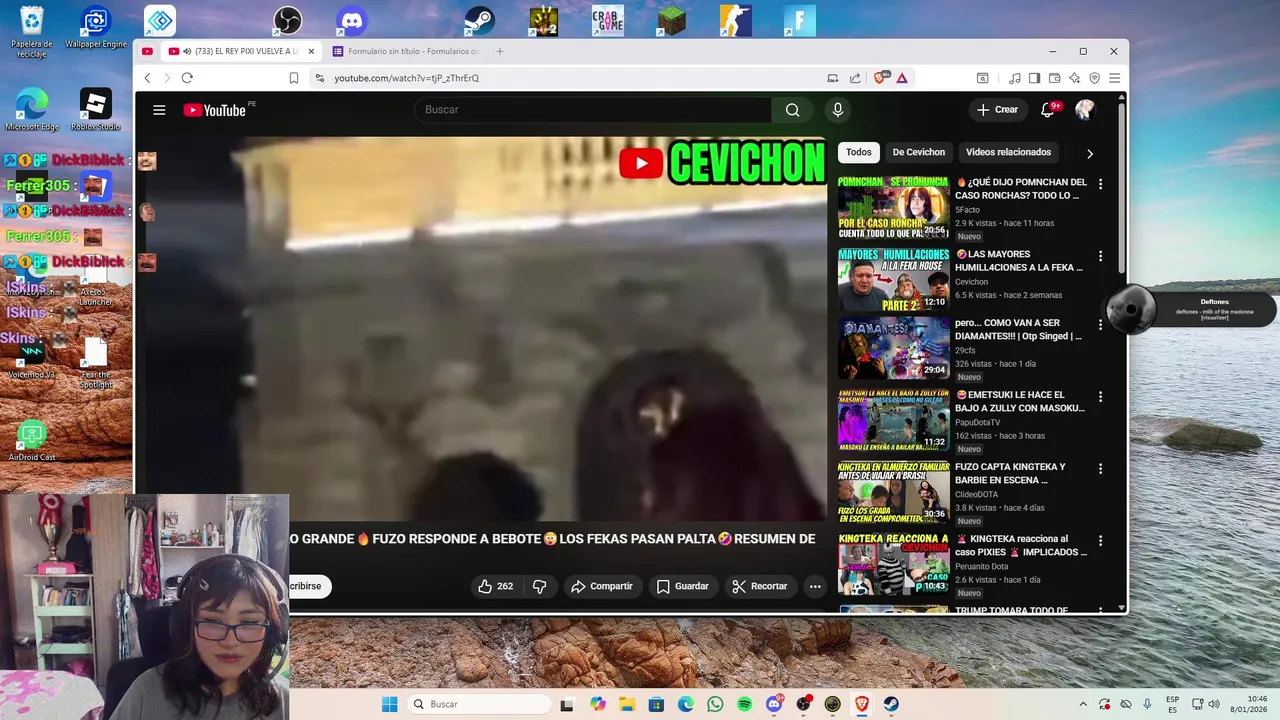Open the Brave VPN shield icon
This screenshot has height=720, width=1280.
click(1094, 78)
